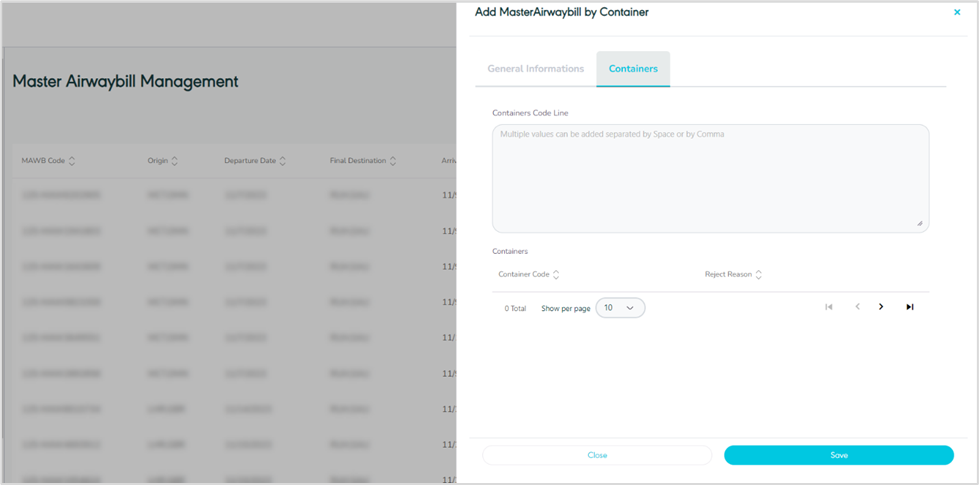Image resolution: width=979 pixels, height=485 pixels.
Task: Switch to the General Informations tab
Action: coord(535,69)
